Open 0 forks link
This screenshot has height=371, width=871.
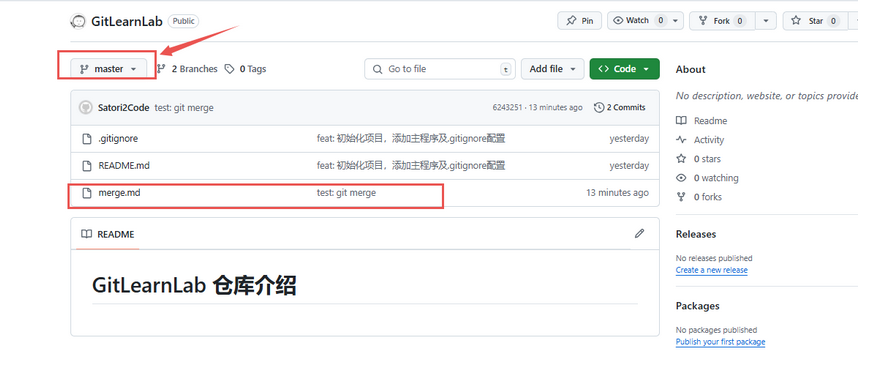tap(708, 197)
